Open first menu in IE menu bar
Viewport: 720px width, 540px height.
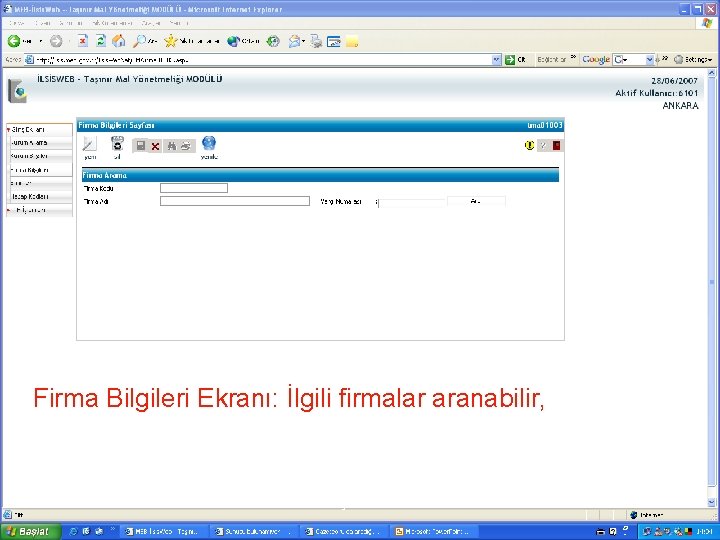point(17,23)
